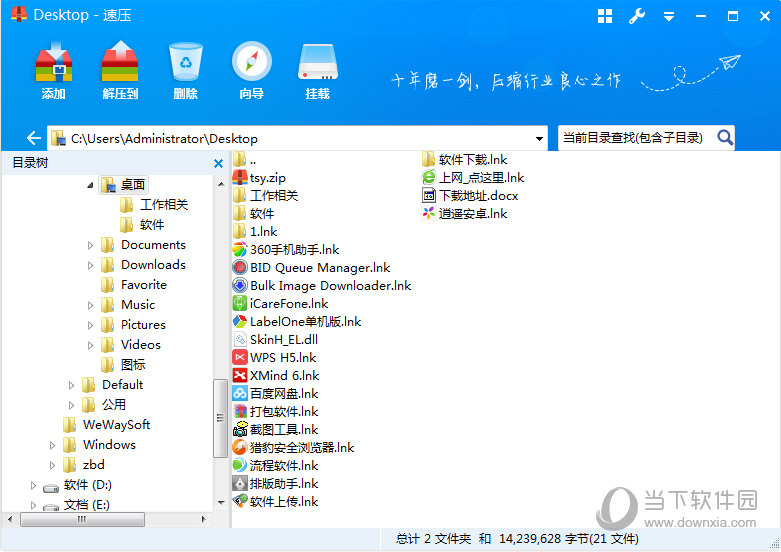
Task: Expand the Documents tree node
Action: click(x=90, y=245)
